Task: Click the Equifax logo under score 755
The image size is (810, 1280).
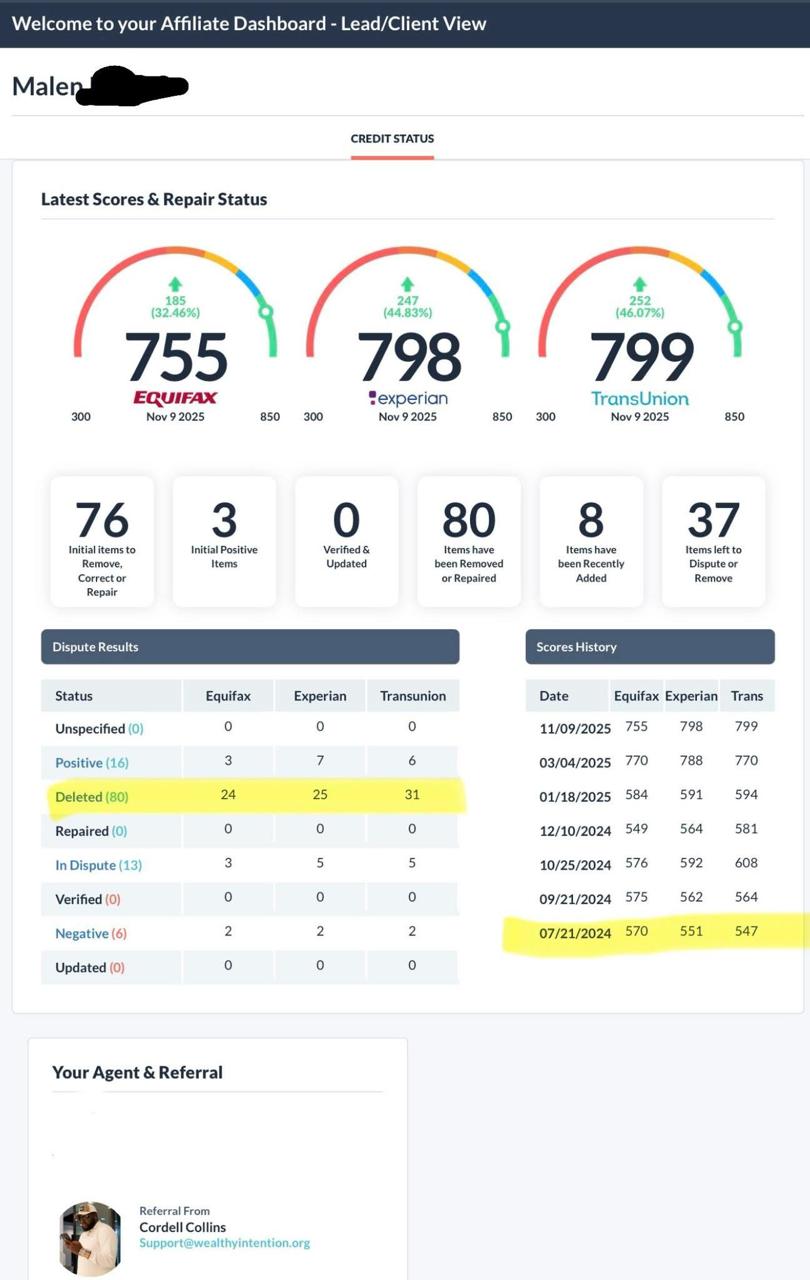Action: tap(175, 397)
